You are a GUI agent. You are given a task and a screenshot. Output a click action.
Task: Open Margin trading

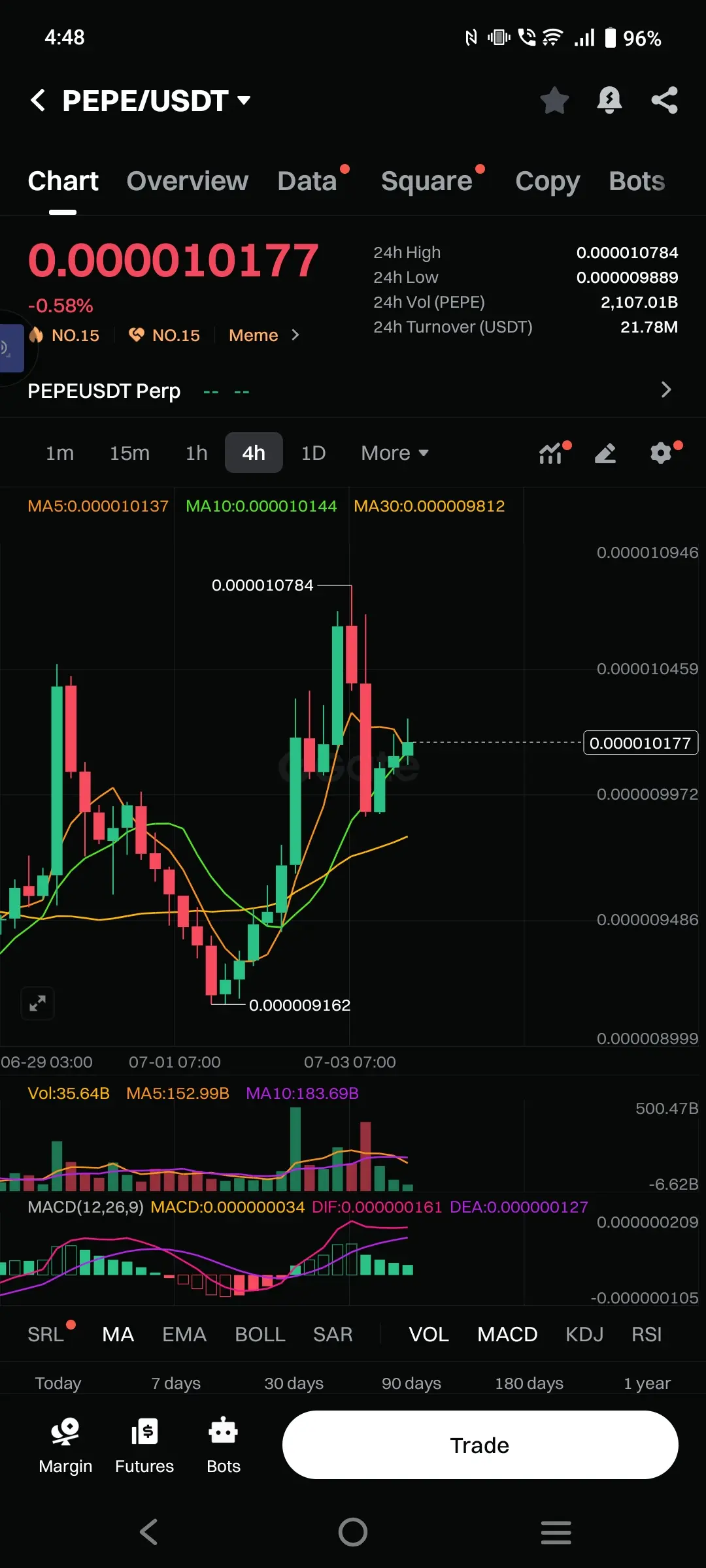[x=65, y=1445]
